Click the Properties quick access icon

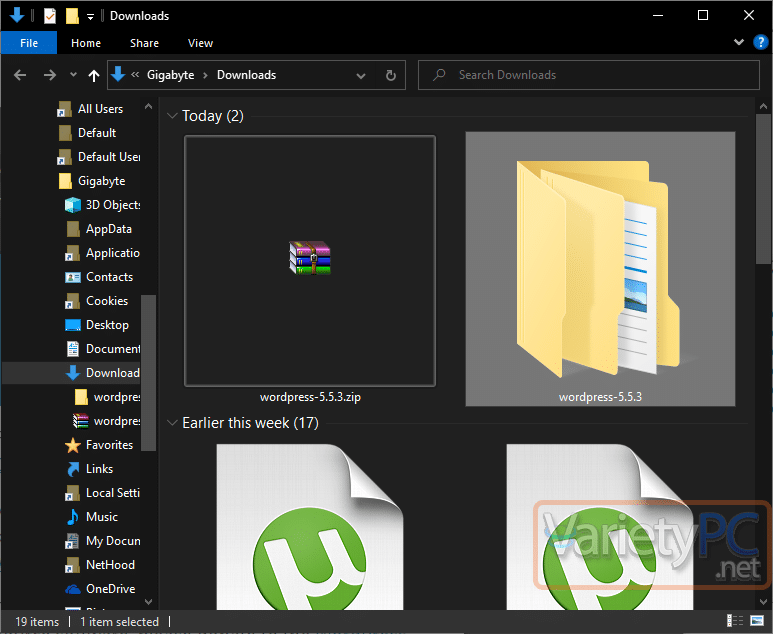(x=50, y=16)
